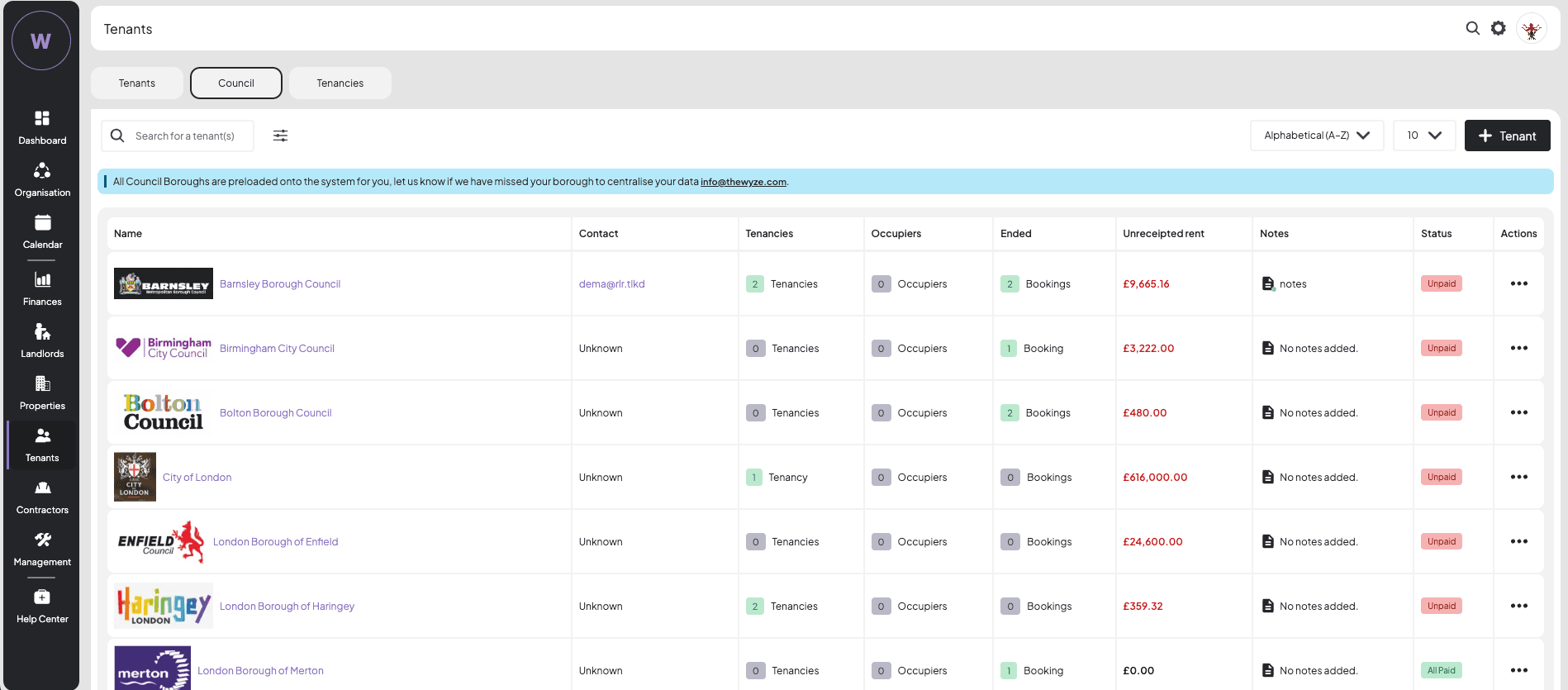
Task: Open actions menu for Birmingham City Council
Action: coord(1518,348)
